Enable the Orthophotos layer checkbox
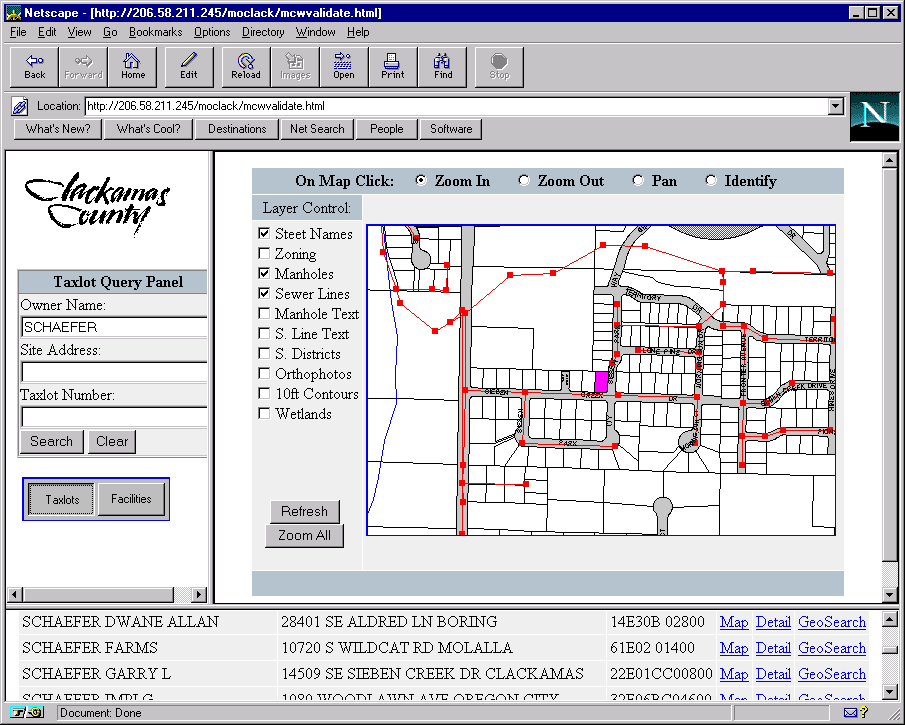905x725 pixels. [264, 373]
